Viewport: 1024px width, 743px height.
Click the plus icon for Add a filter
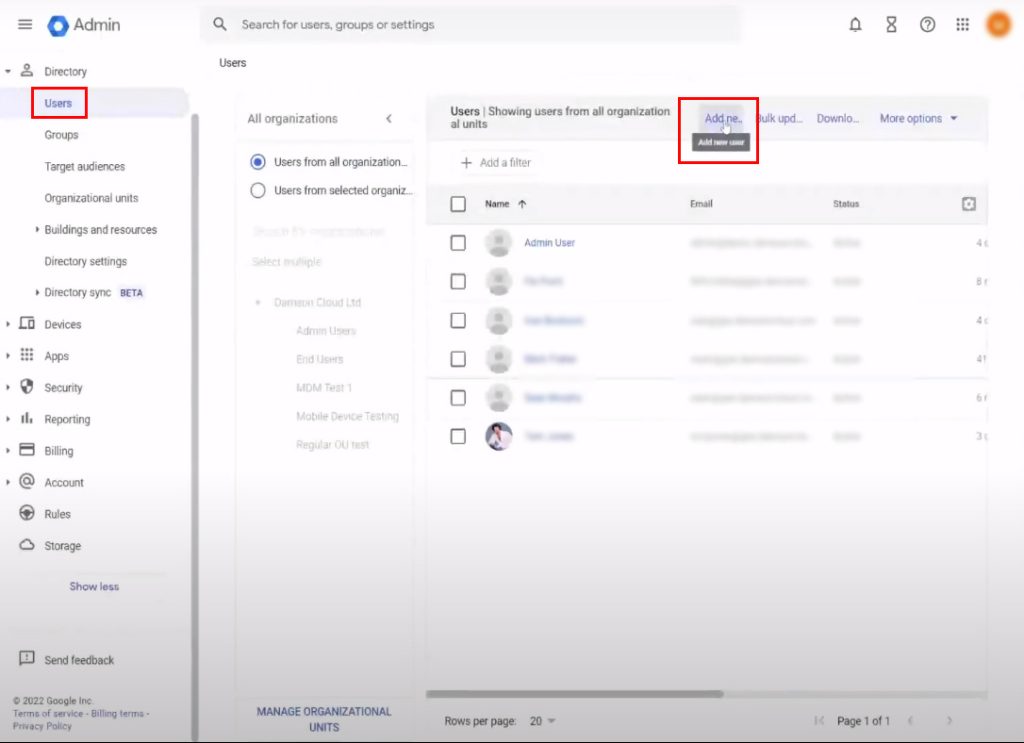(466, 163)
